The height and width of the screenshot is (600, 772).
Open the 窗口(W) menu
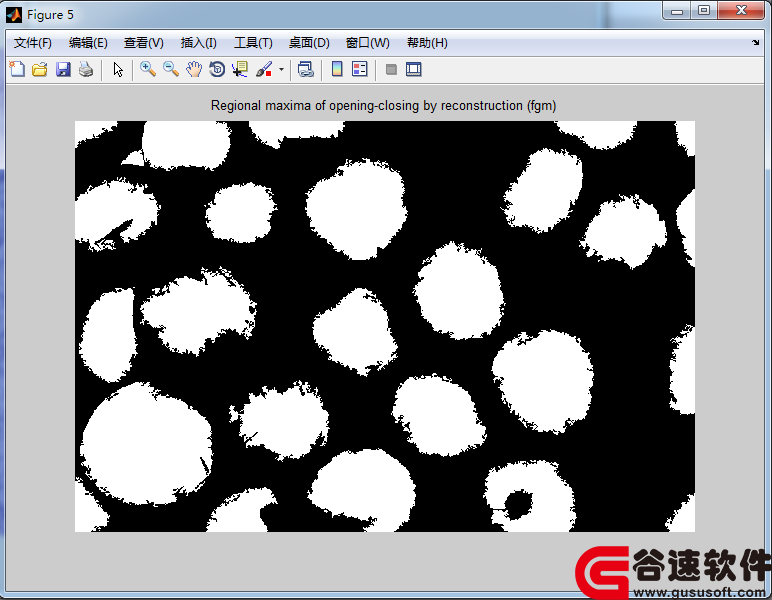tap(367, 43)
